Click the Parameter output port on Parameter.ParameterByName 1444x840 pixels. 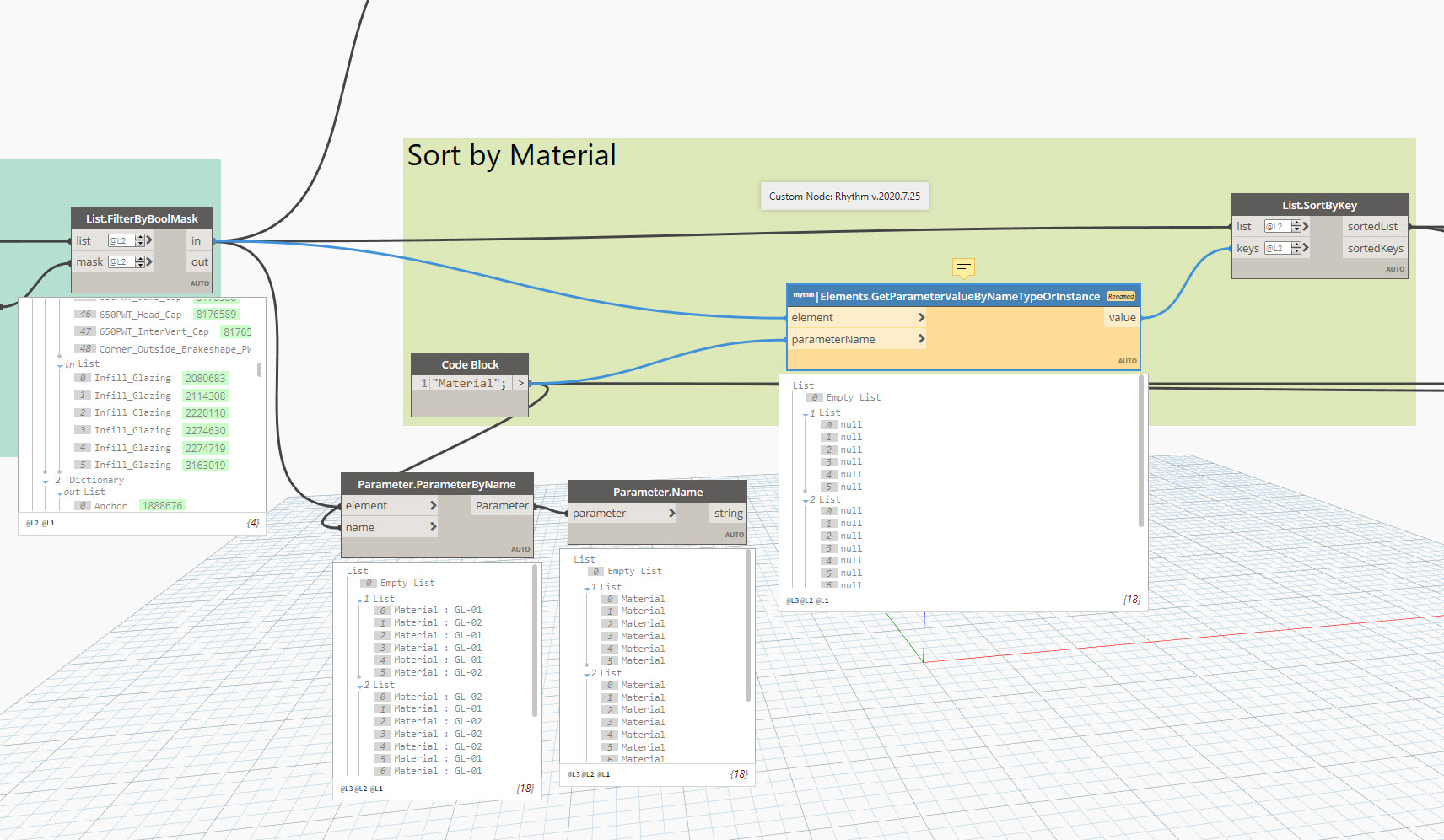click(x=502, y=505)
